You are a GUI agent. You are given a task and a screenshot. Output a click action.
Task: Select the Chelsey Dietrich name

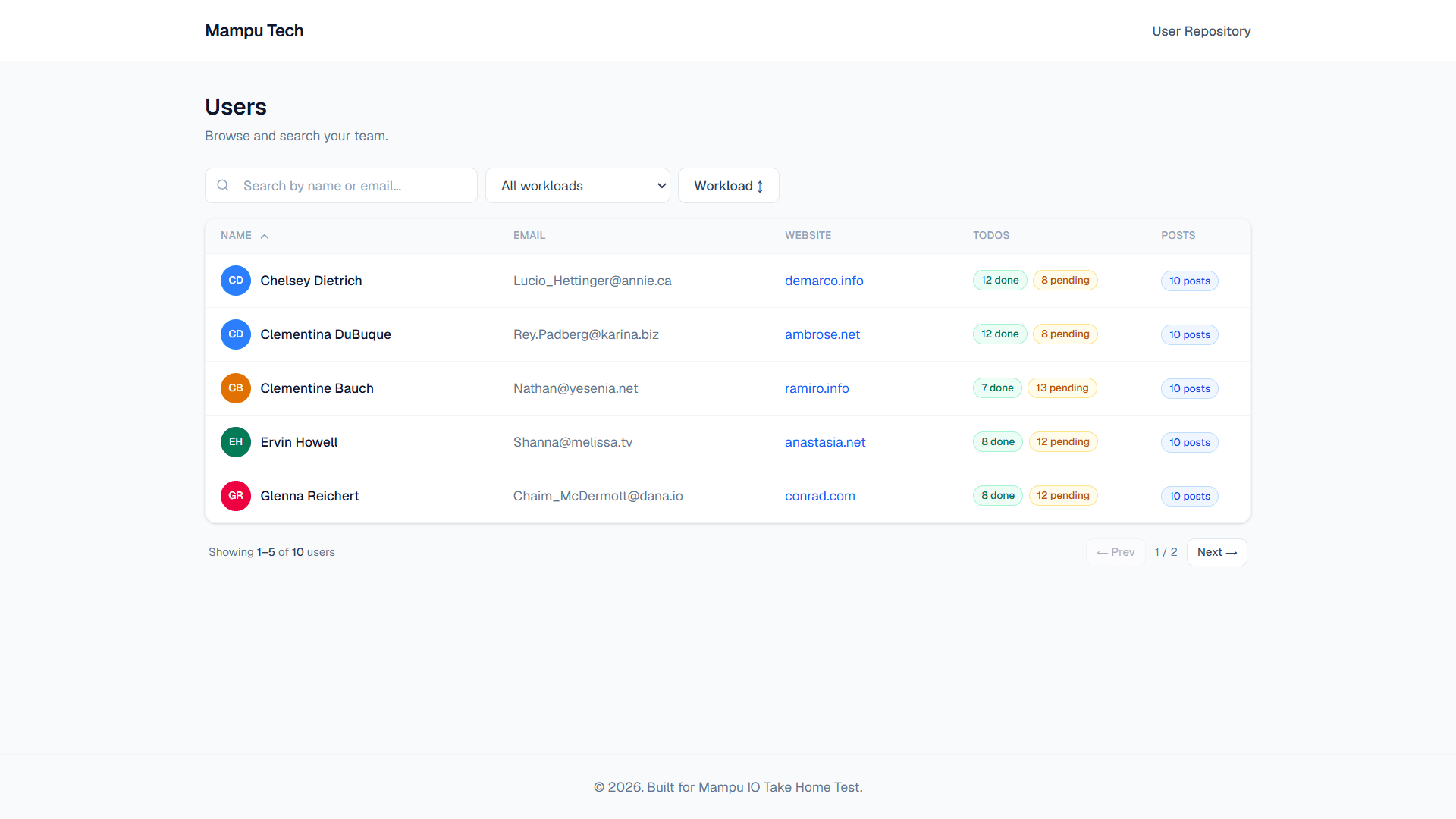tap(311, 281)
